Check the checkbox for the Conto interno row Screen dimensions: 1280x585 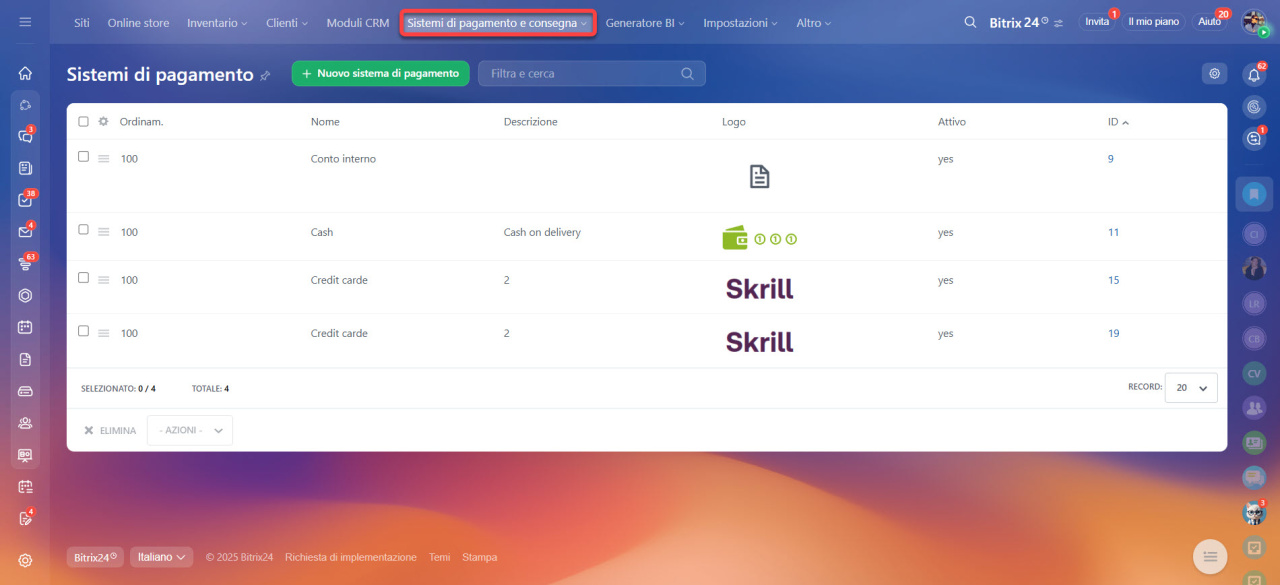(84, 157)
